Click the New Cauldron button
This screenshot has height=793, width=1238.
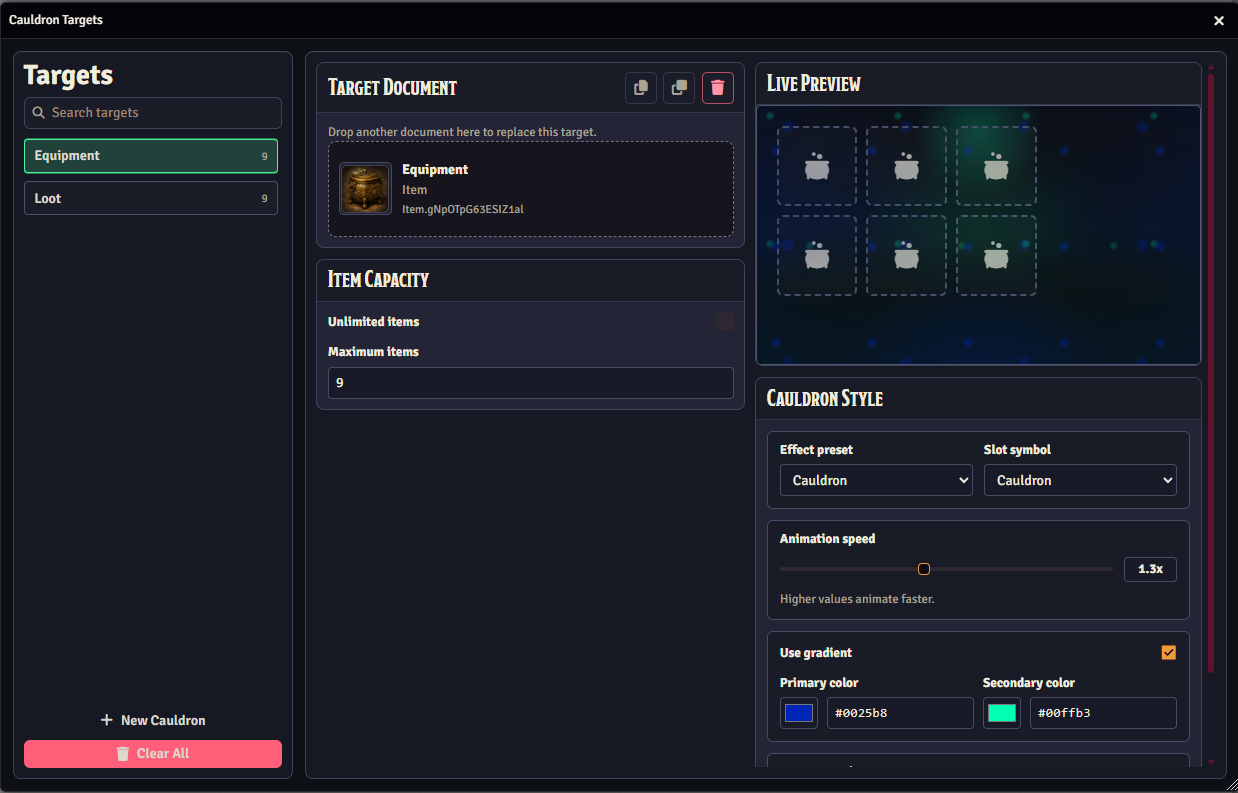153,720
